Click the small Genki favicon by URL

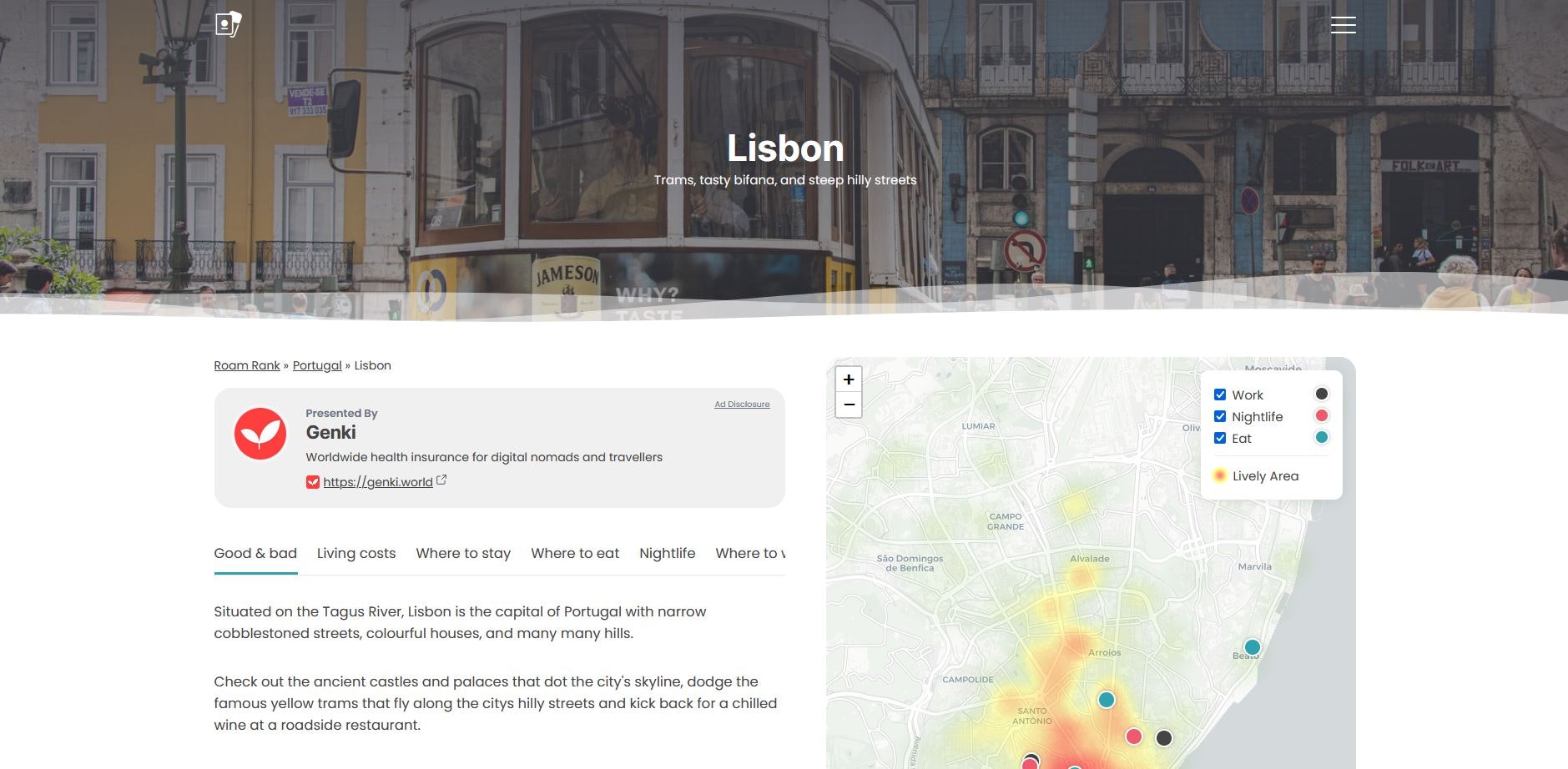pos(313,482)
